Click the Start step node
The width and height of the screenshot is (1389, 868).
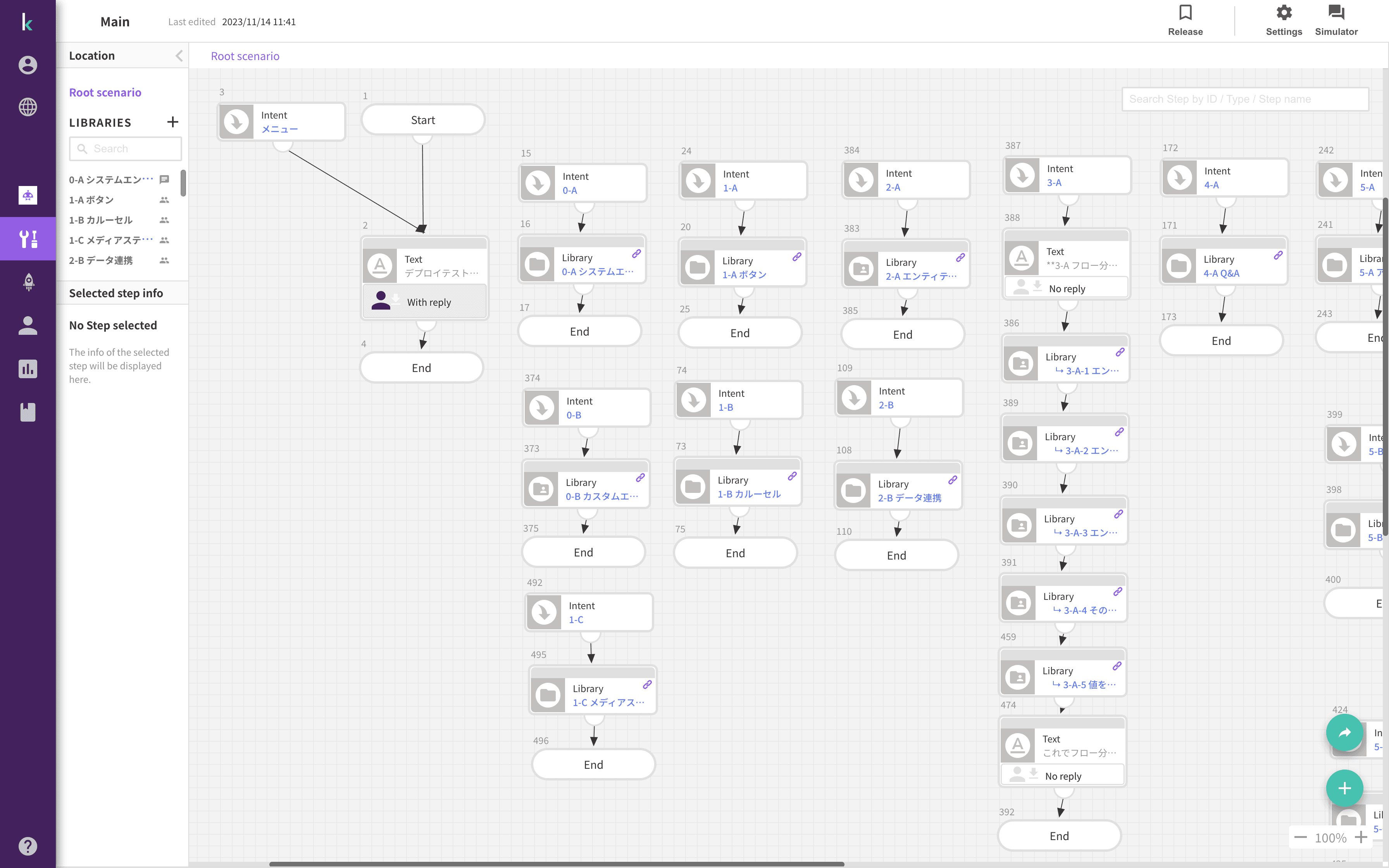422,120
